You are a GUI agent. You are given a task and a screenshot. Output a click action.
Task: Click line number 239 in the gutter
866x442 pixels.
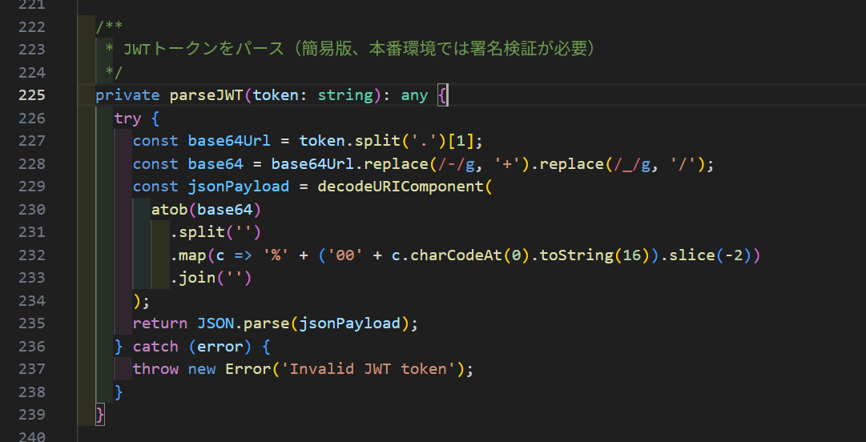click(31, 415)
